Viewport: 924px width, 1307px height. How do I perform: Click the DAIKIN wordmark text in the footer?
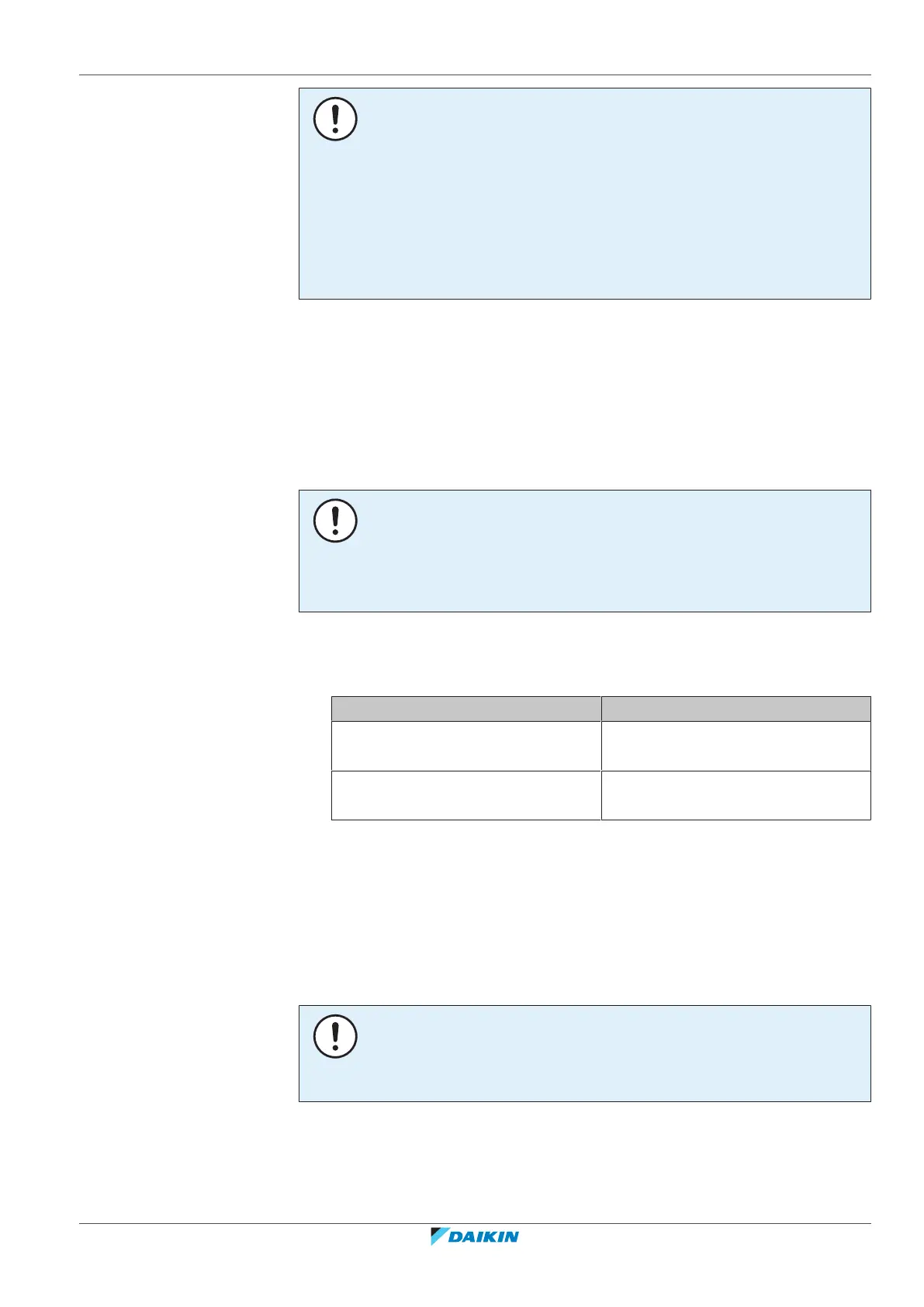point(484,1237)
